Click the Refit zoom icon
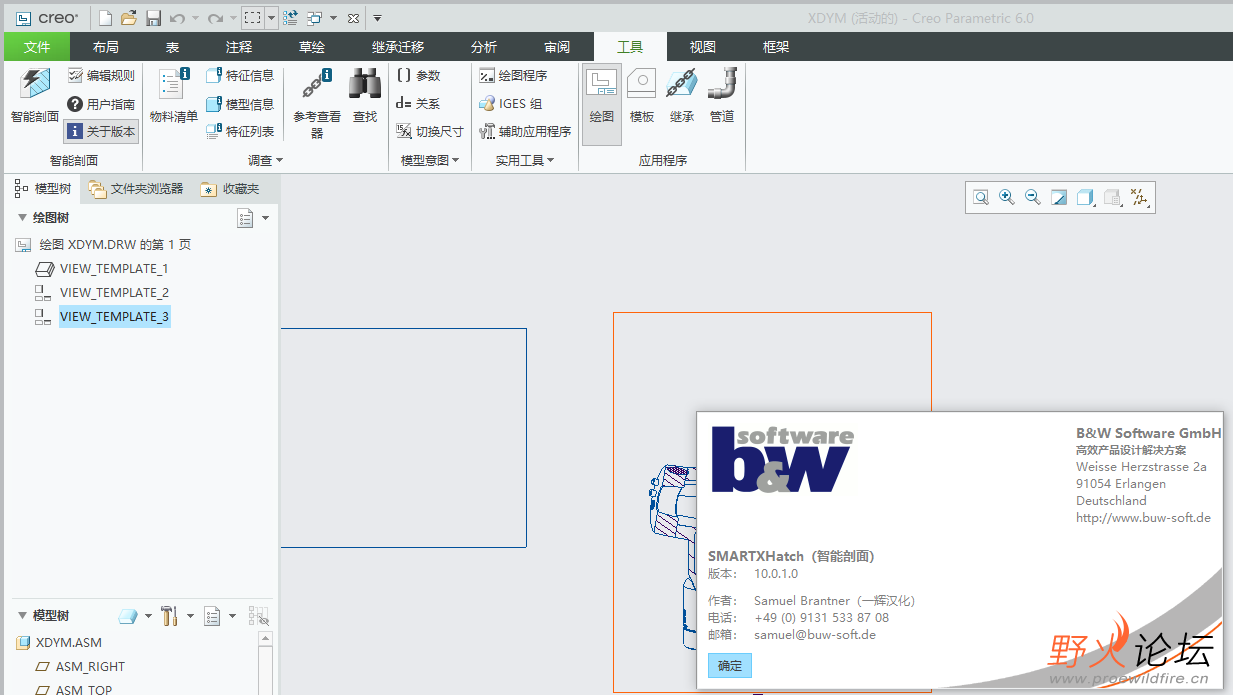Screen dimensions: 1233x695 [x=981, y=198]
